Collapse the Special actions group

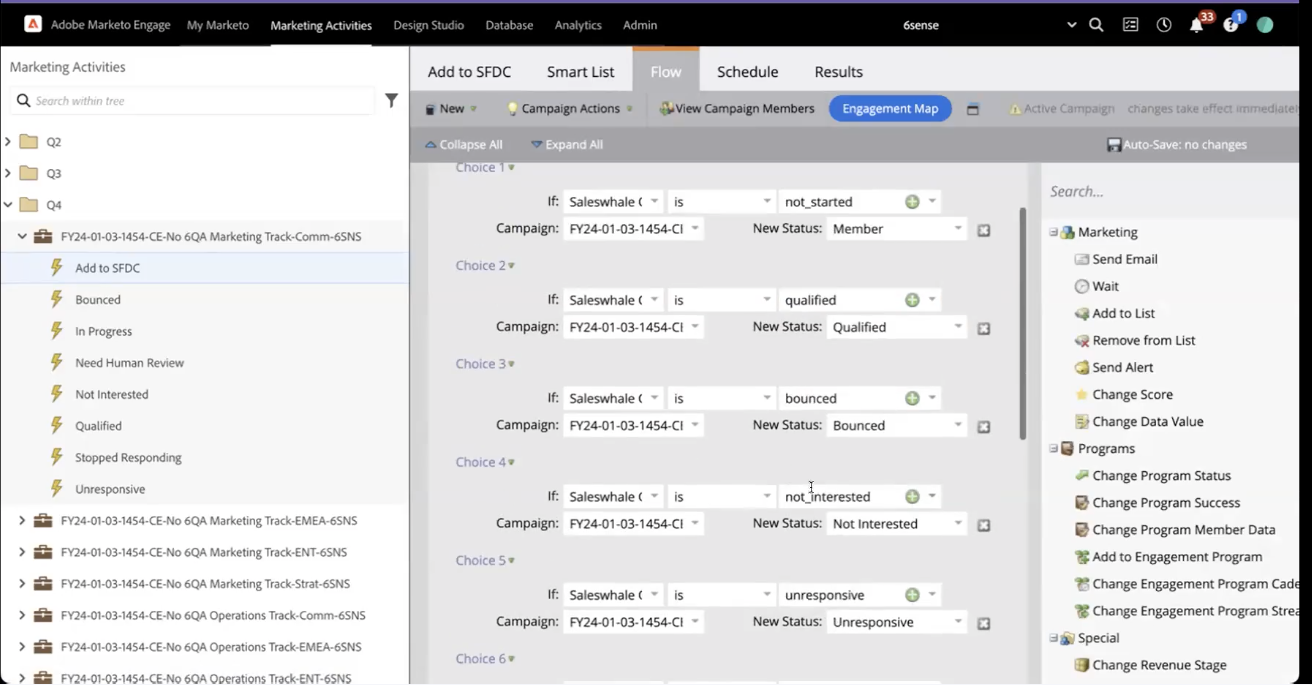[x=1053, y=638]
